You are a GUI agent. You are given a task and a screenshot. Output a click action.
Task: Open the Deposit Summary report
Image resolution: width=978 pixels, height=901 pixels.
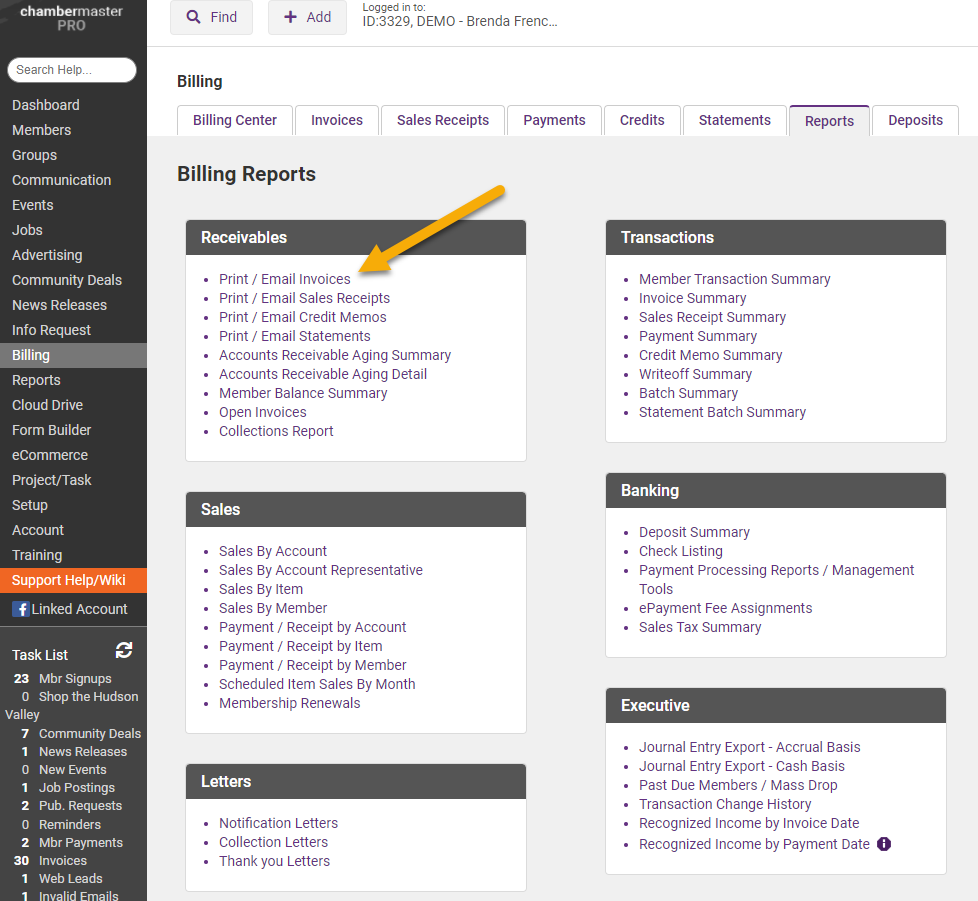pyautogui.click(x=694, y=532)
